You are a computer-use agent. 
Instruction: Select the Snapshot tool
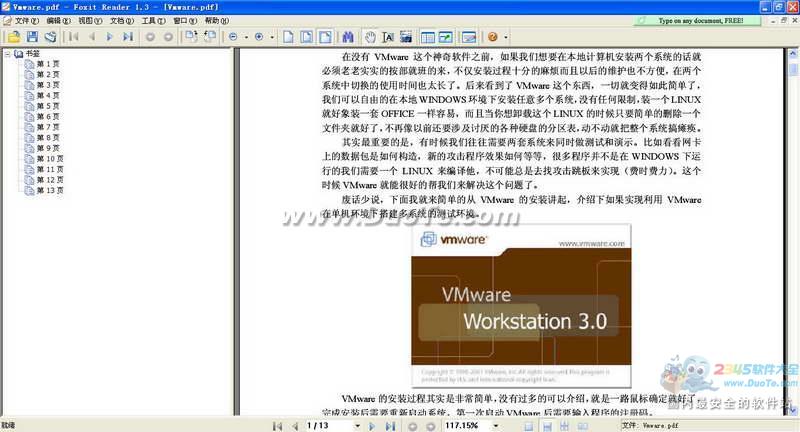pyautogui.click(x=406, y=37)
